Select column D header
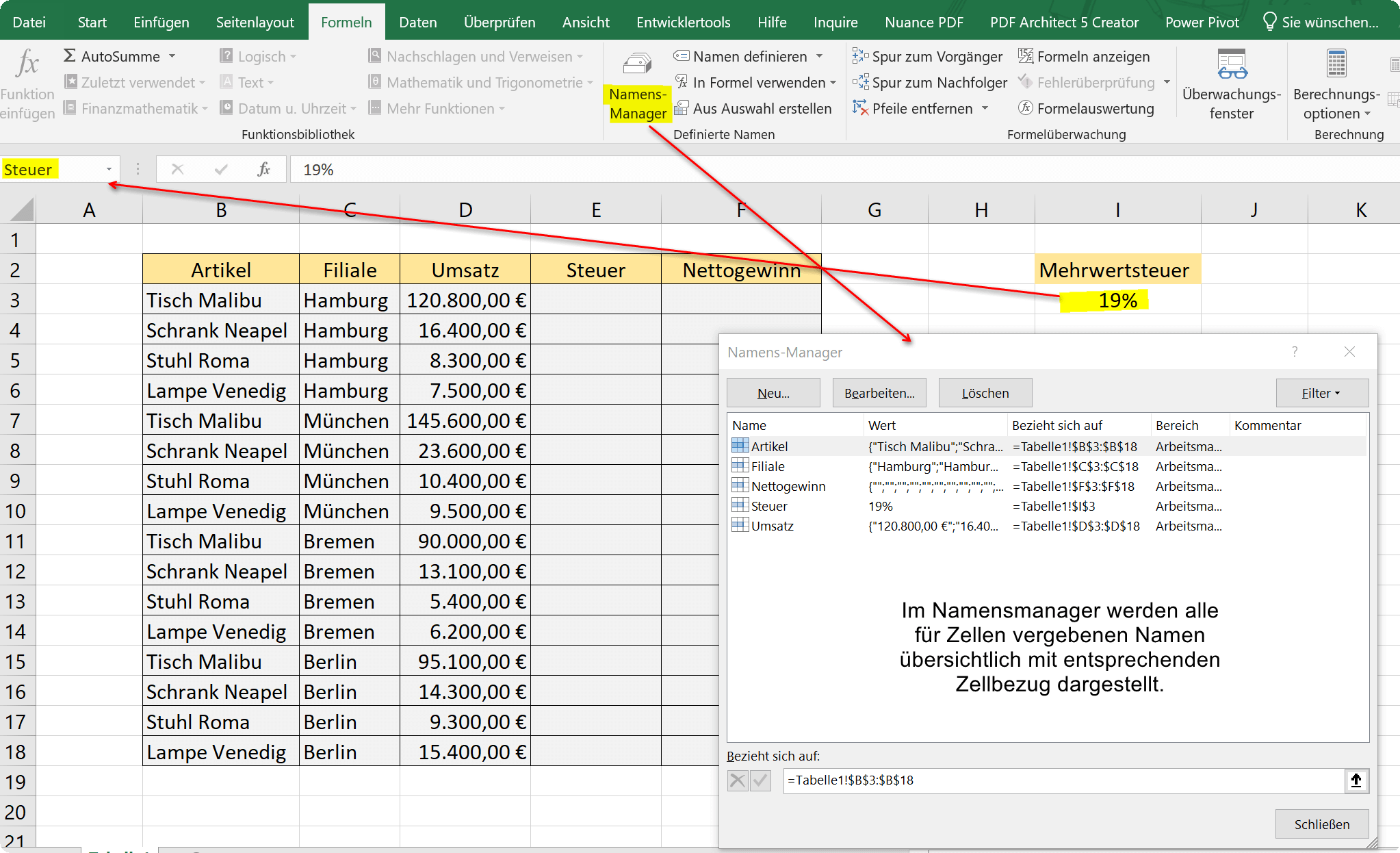This screenshot has height=853, width=1400. [x=465, y=209]
